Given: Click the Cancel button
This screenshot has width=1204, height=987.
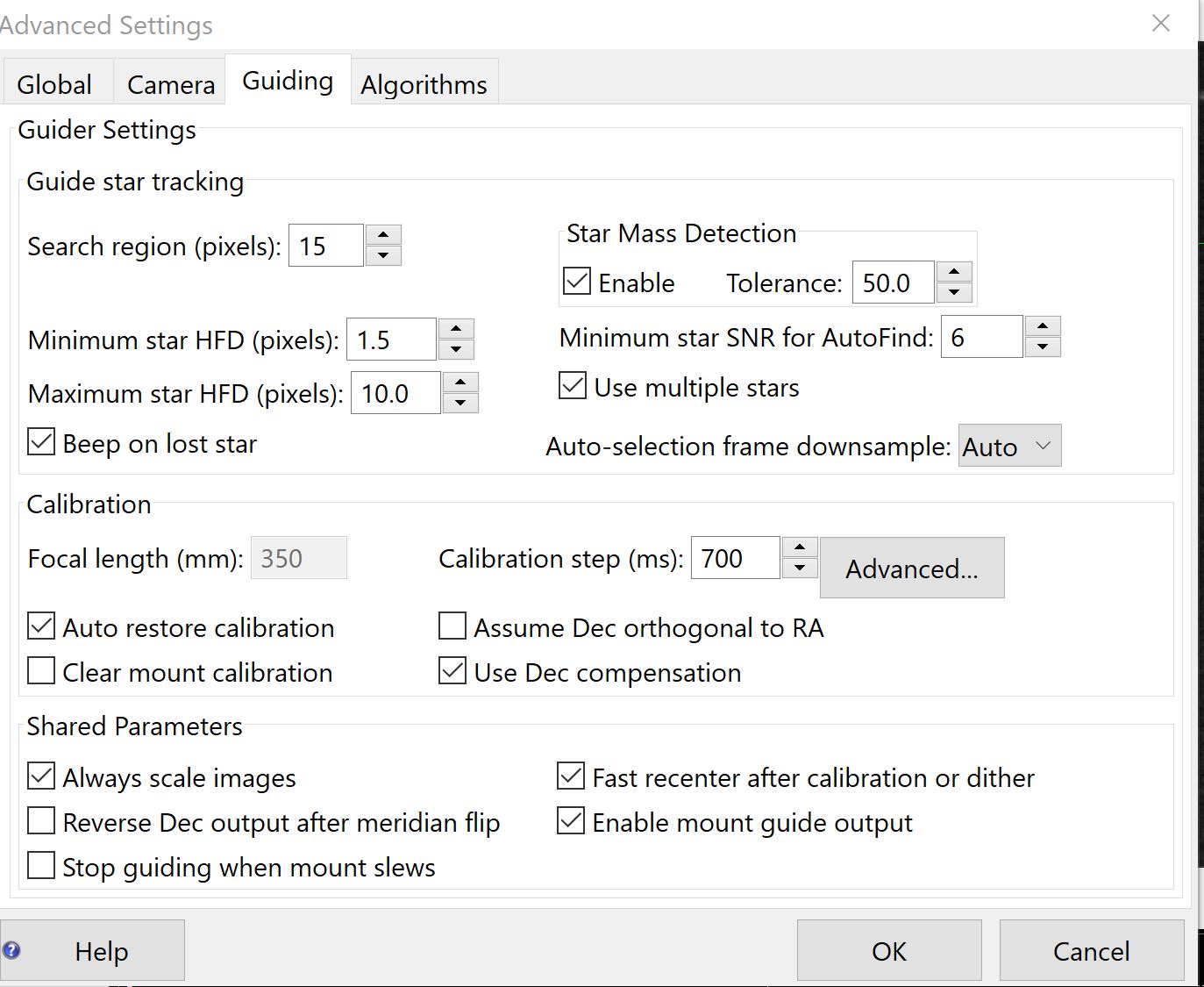Looking at the screenshot, I should 1092,950.
